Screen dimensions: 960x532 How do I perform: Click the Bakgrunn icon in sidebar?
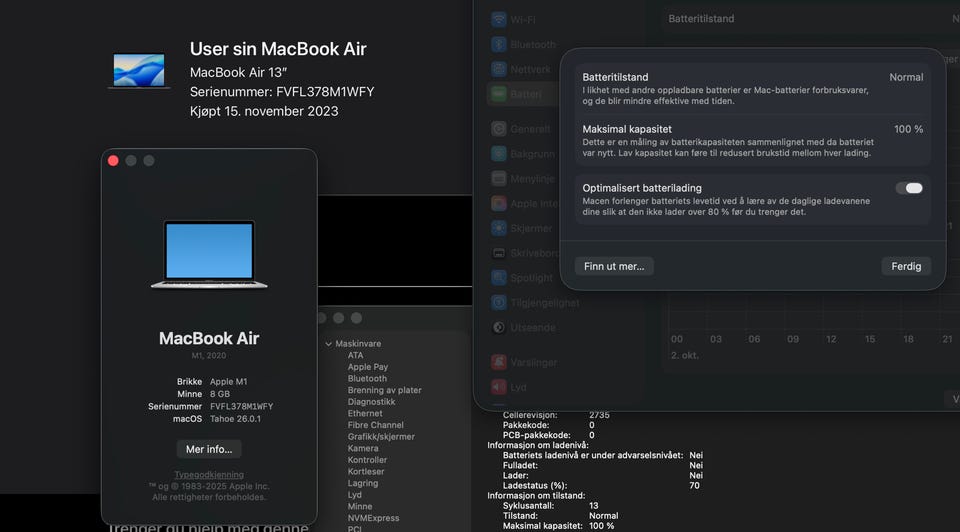coord(499,154)
